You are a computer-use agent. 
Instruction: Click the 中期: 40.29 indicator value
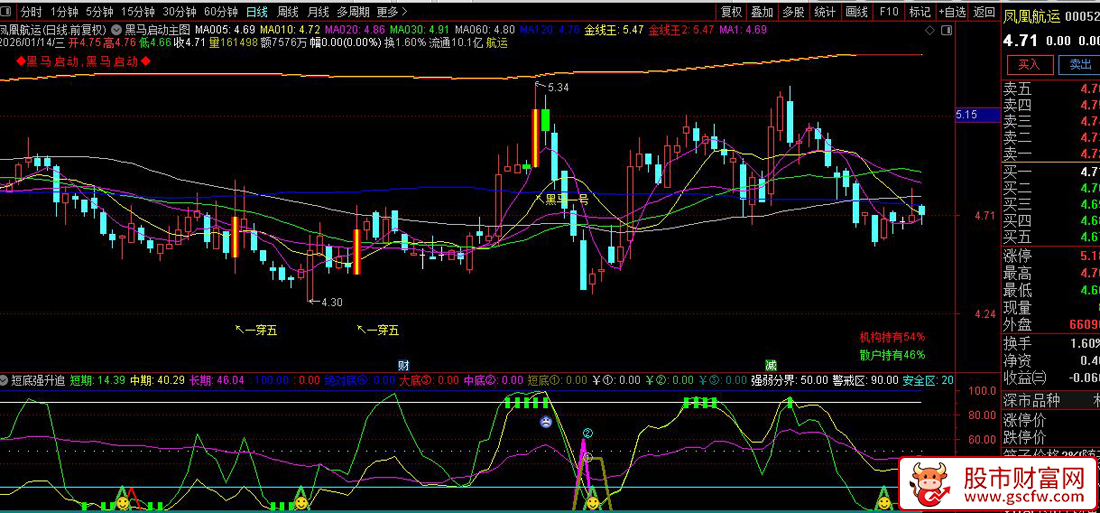pos(159,380)
